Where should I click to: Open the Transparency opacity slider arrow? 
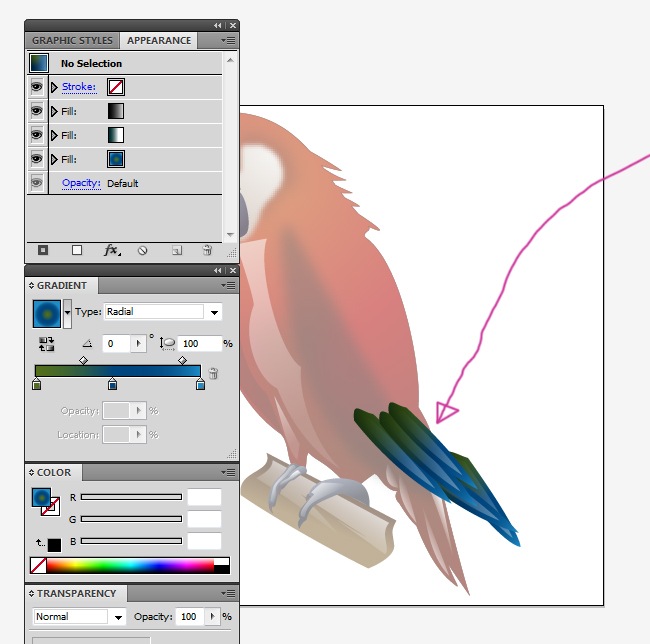[213, 617]
